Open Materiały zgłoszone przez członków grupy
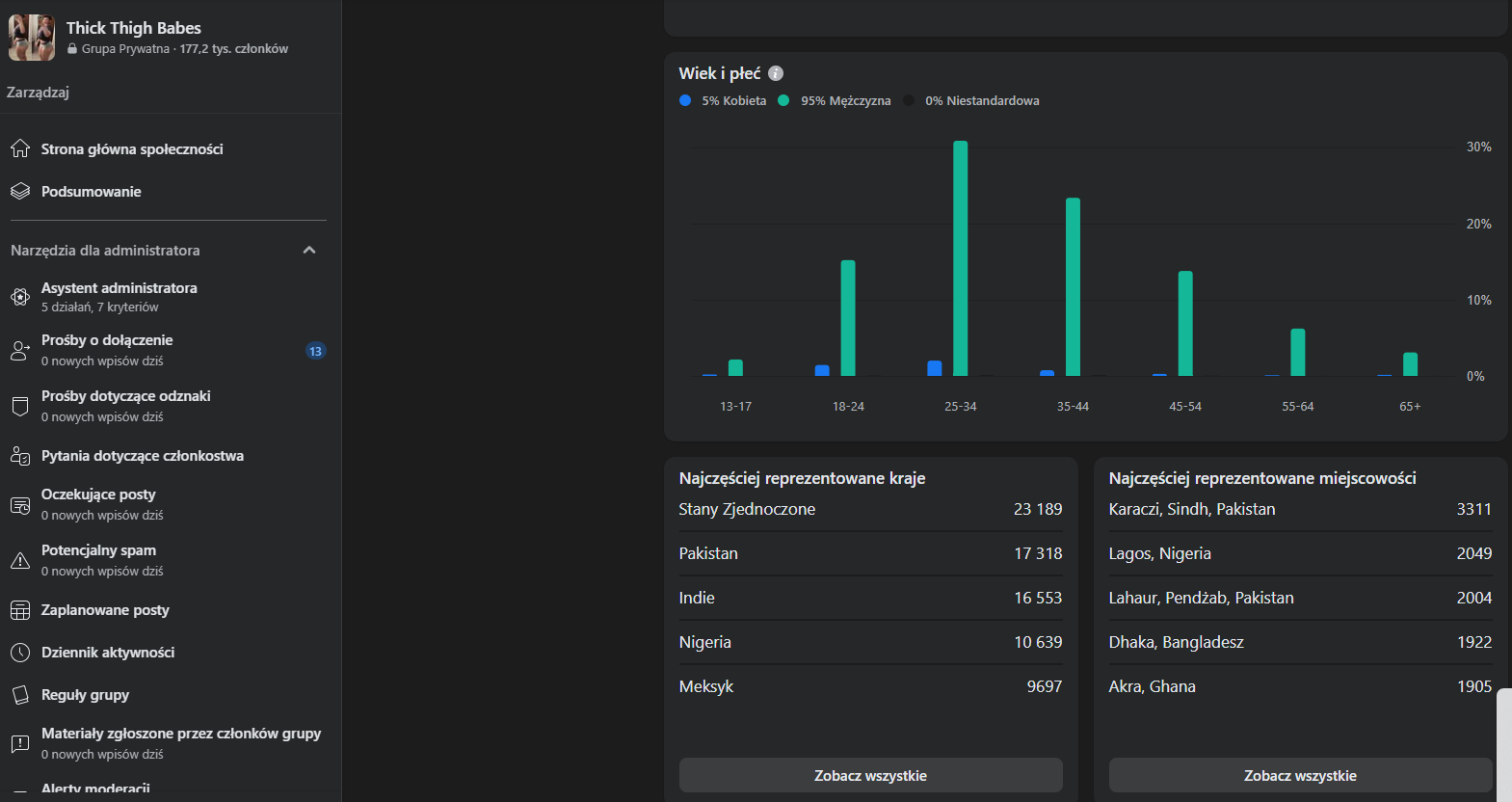1512x802 pixels. (181, 734)
